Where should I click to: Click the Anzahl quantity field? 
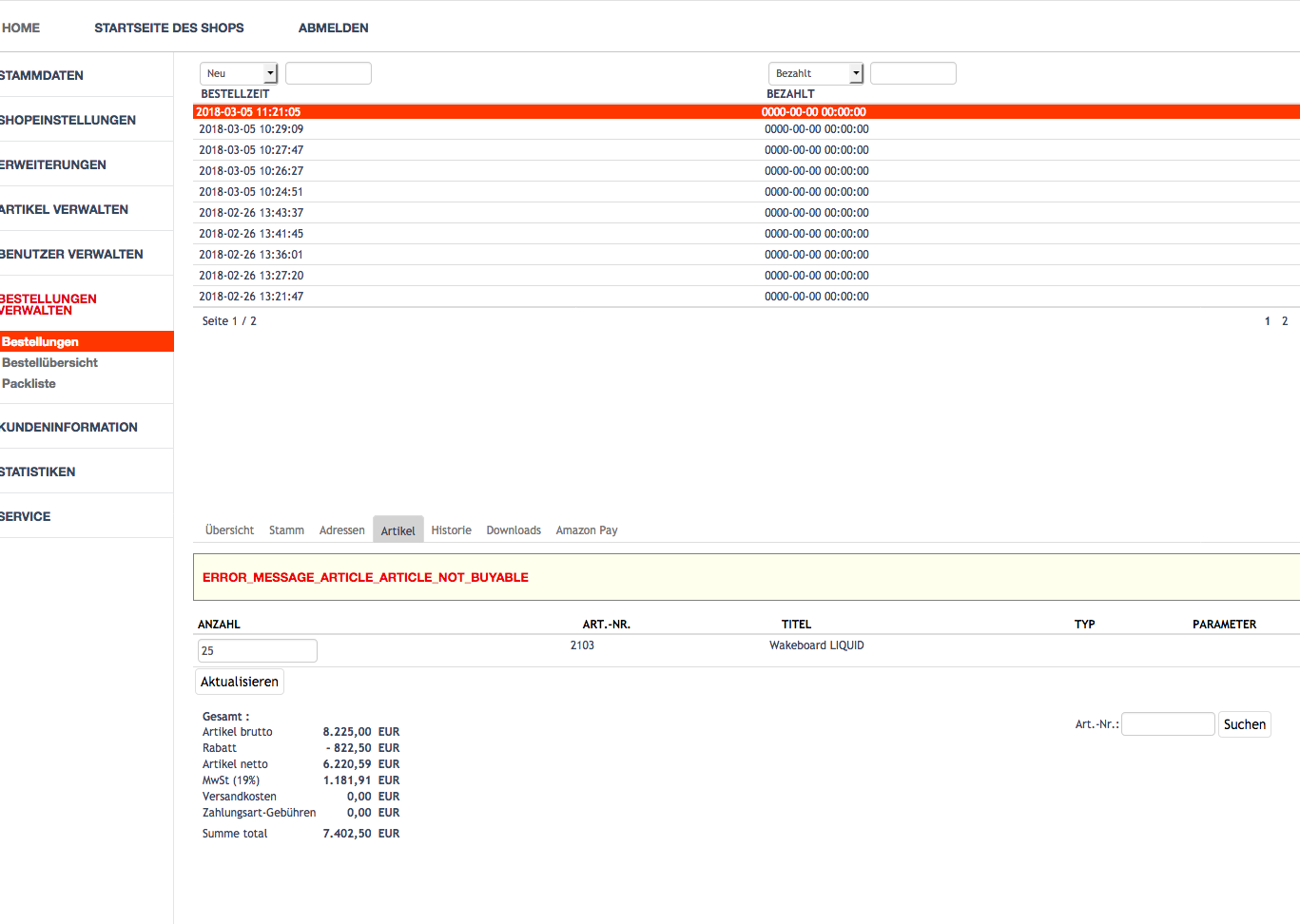pyautogui.click(x=257, y=651)
